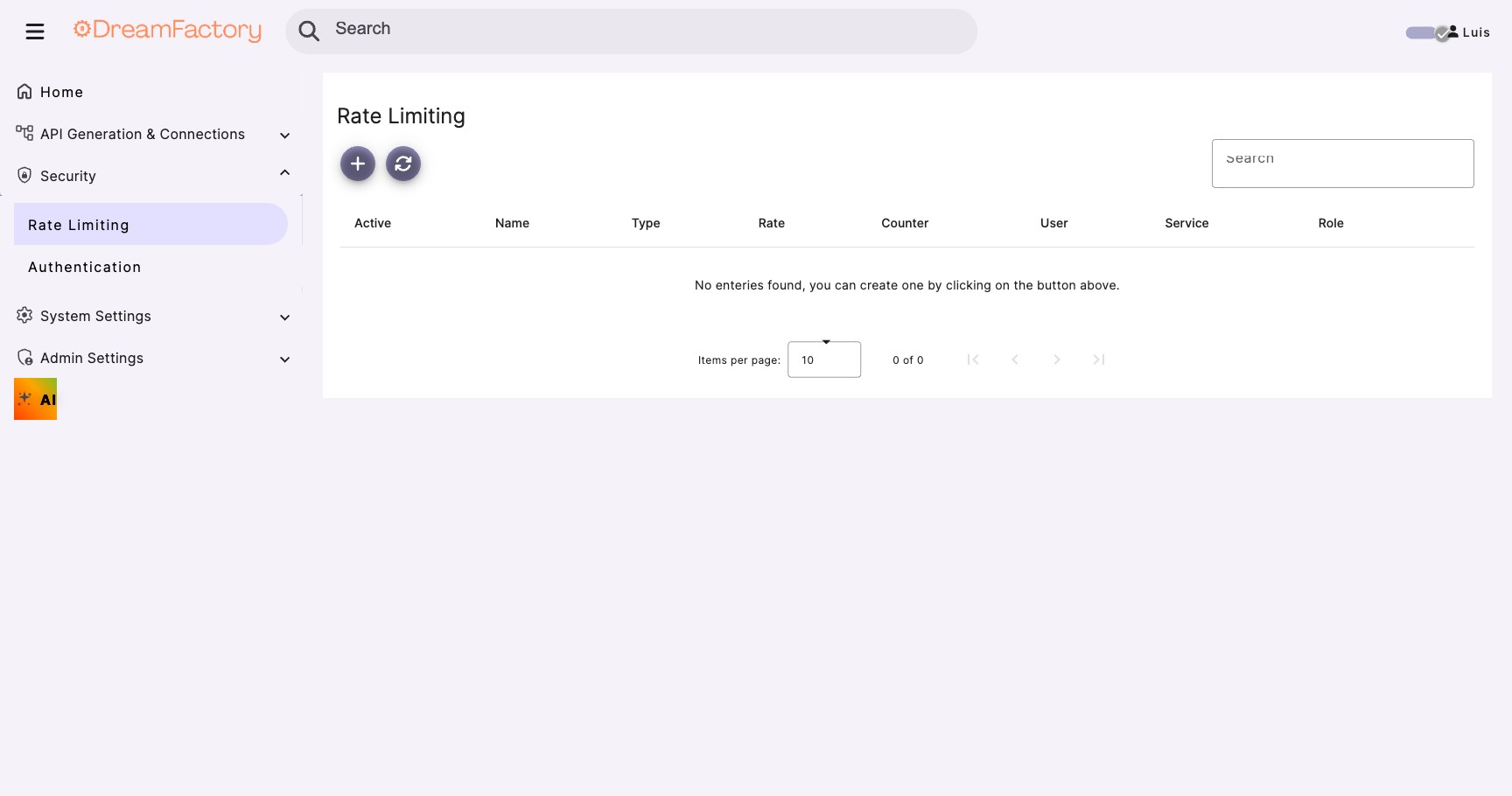The width and height of the screenshot is (1512, 796).
Task: Click the Security shield icon in sidebar
Action: pyautogui.click(x=24, y=174)
